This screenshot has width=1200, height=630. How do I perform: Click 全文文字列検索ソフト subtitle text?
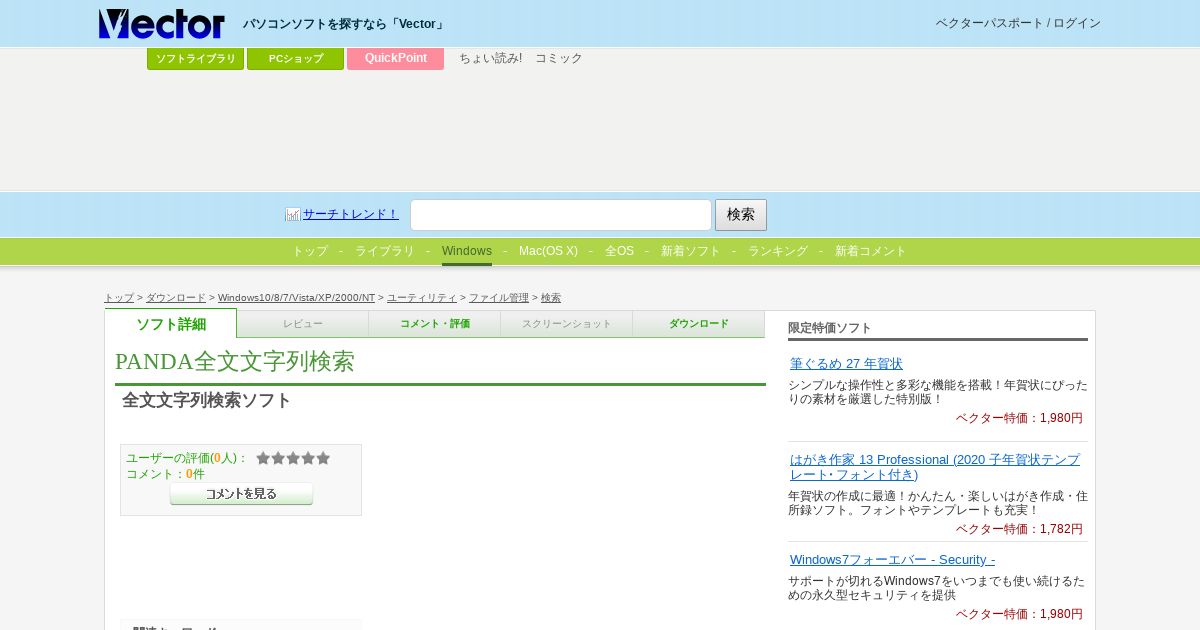[x=206, y=400]
